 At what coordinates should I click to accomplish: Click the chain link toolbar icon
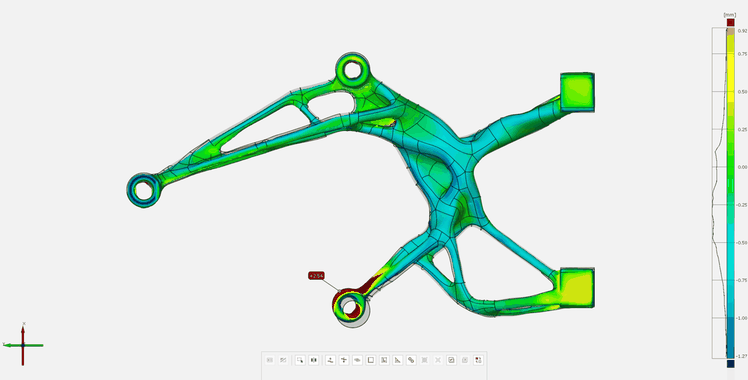(411, 360)
